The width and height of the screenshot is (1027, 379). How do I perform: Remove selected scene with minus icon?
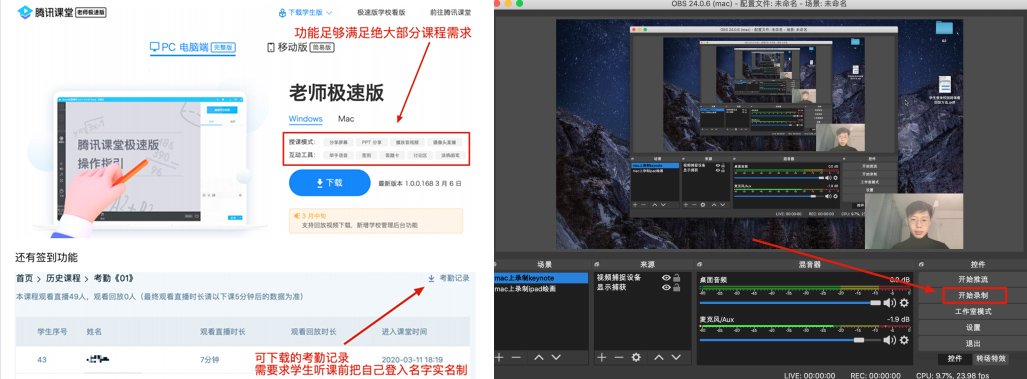coord(515,357)
